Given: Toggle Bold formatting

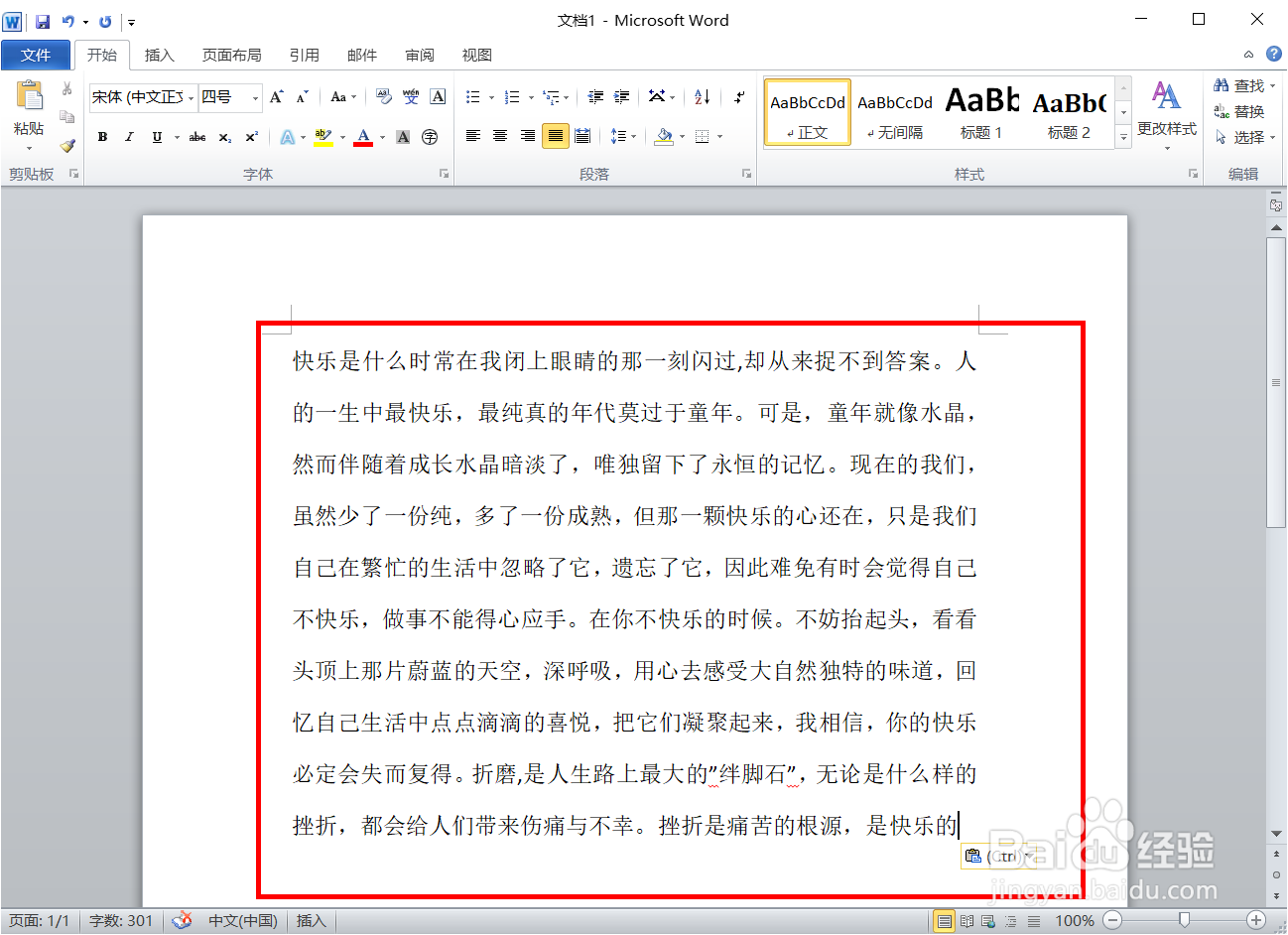Looking at the screenshot, I should click(102, 137).
